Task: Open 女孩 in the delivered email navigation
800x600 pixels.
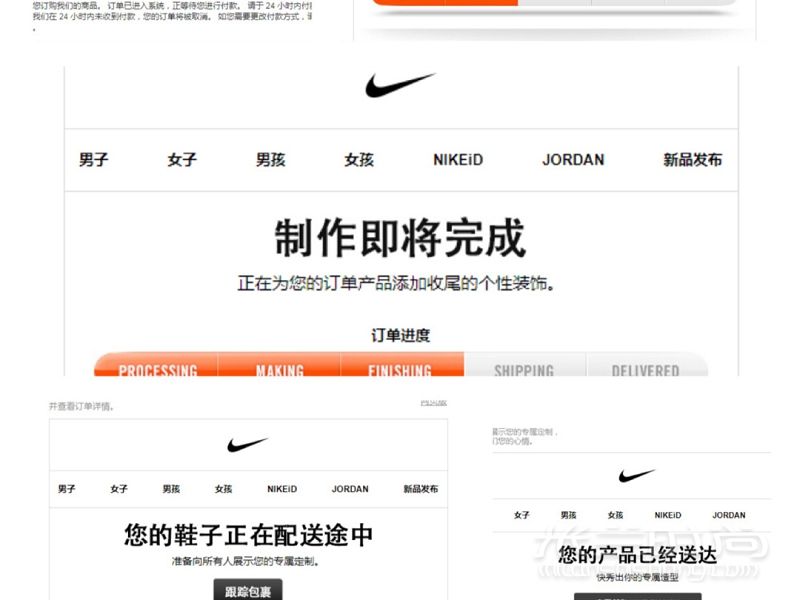Action: point(615,515)
